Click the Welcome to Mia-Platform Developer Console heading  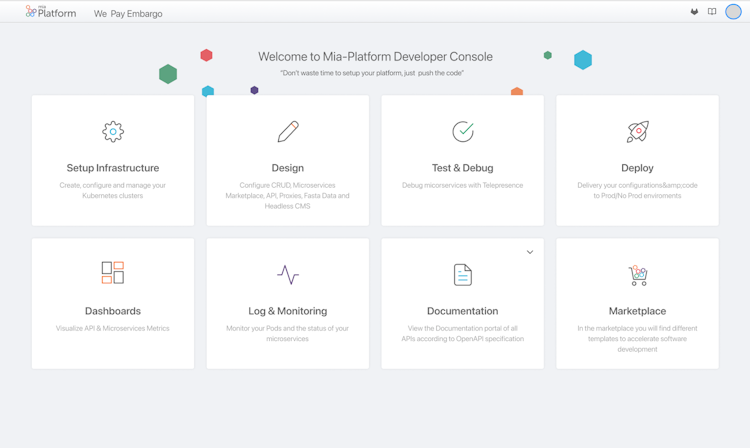375,56
